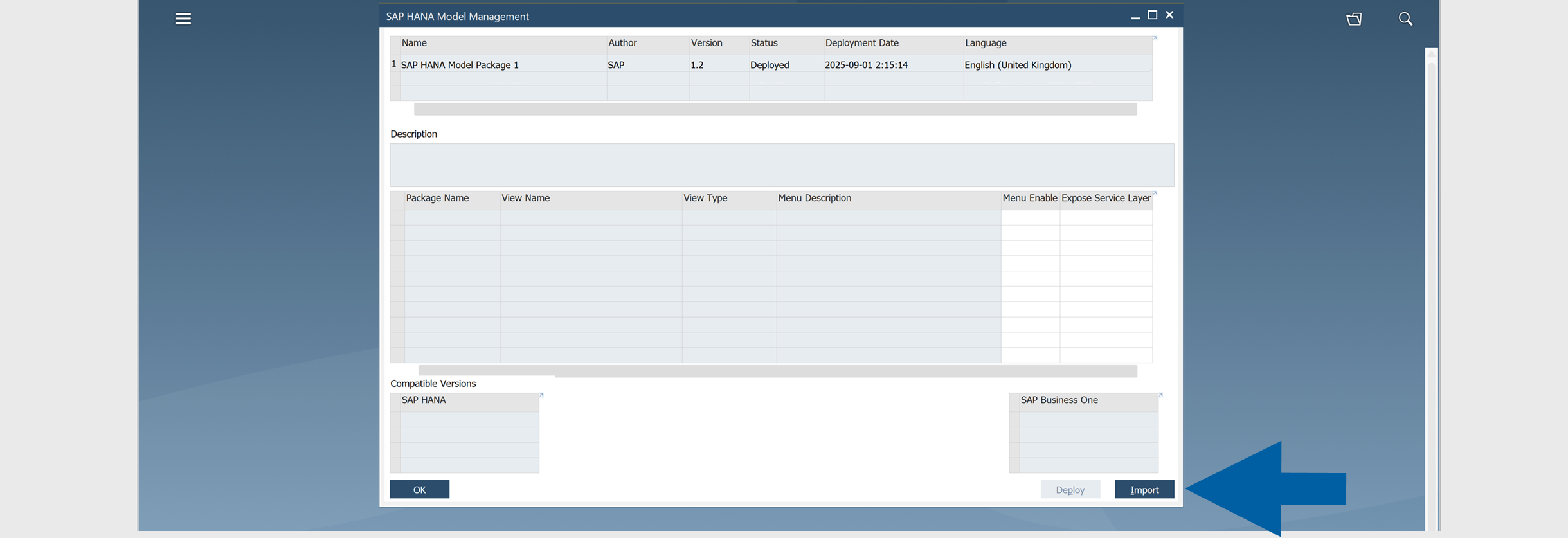Open the search magnifier icon
The width and height of the screenshot is (1568, 538).
point(1405,19)
